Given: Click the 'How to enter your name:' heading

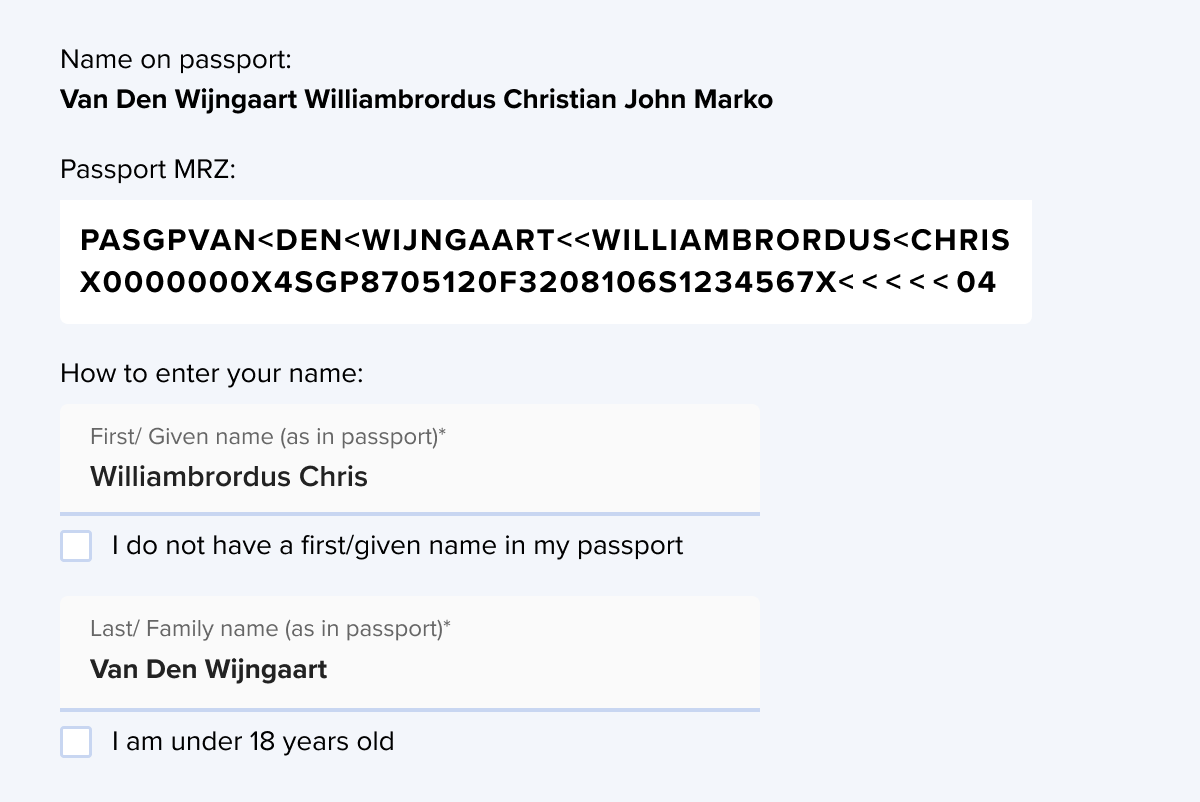Looking at the screenshot, I should 211,374.
